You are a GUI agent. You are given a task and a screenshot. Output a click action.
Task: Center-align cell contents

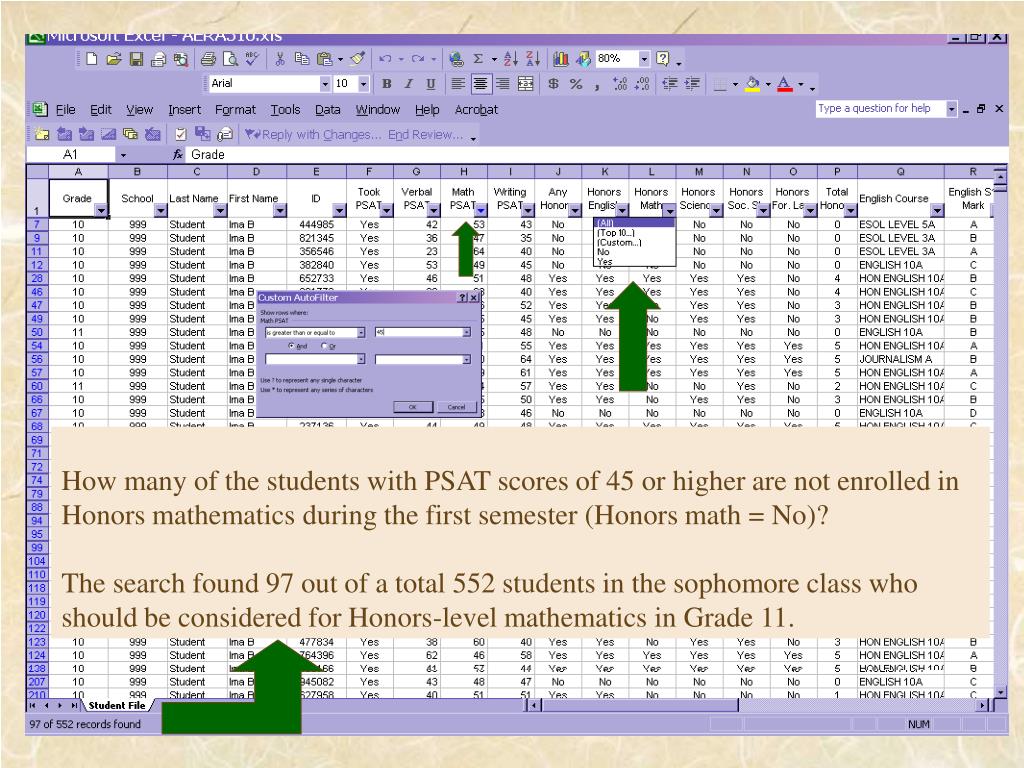[x=481, y=84]
